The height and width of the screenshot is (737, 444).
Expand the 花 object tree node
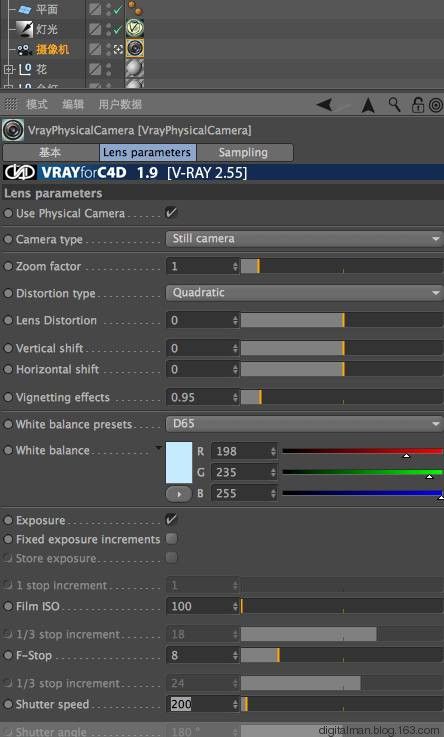coord(8,70)
